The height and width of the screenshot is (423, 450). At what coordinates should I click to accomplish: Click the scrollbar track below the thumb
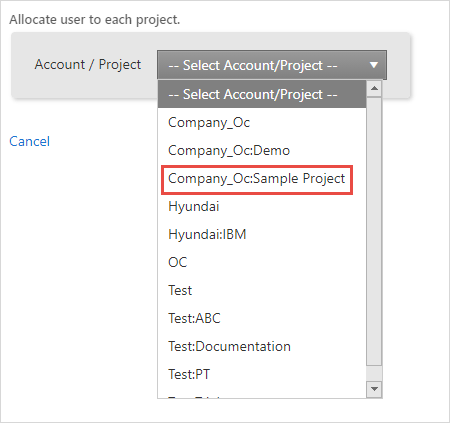pos(374,374)
